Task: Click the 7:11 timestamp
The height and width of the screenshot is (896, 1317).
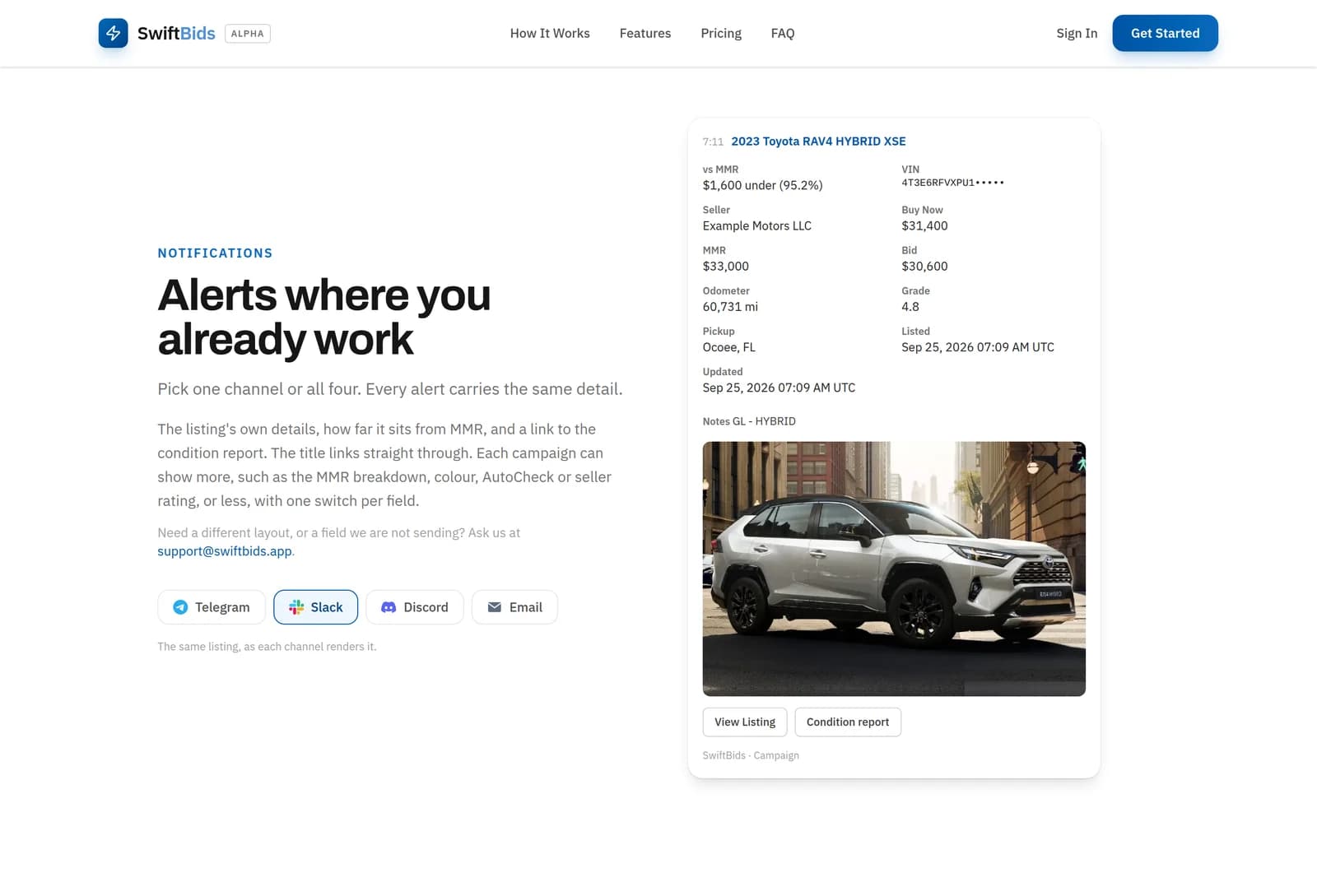Action: (x=713, y=142)
